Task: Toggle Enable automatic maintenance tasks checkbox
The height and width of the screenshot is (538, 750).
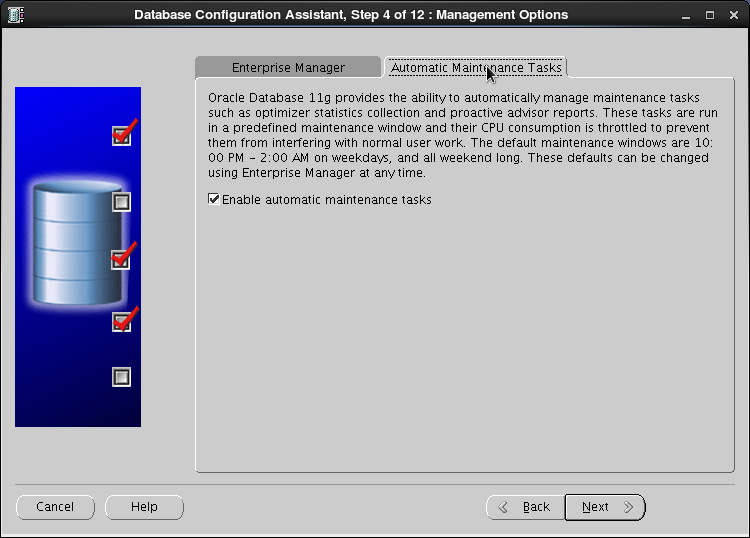Action: point(214,199)
